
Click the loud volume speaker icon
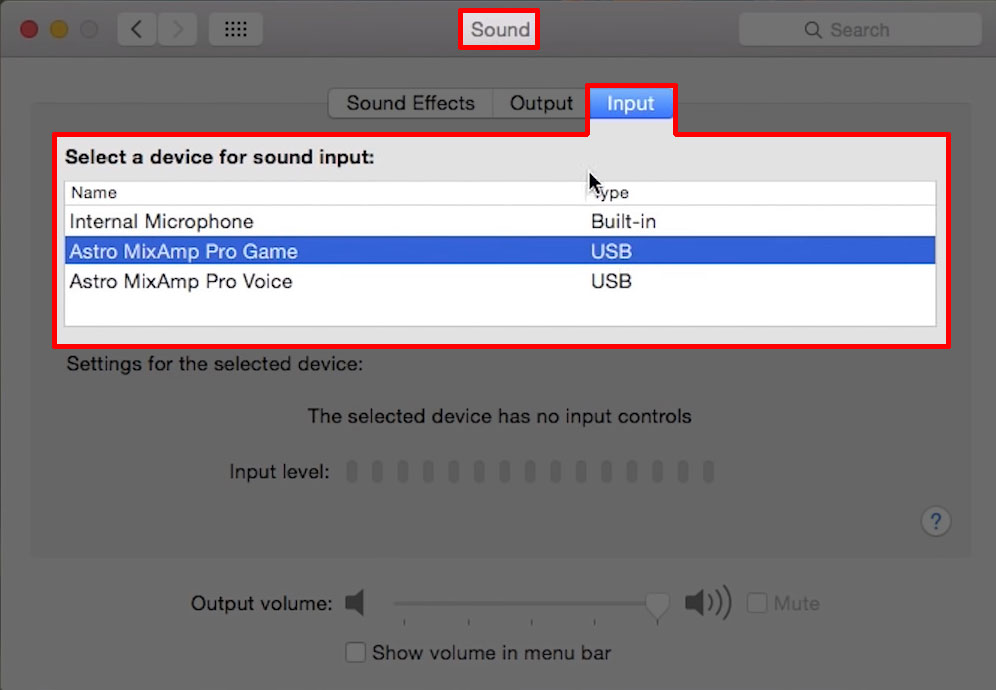click(x=706, y=603)
